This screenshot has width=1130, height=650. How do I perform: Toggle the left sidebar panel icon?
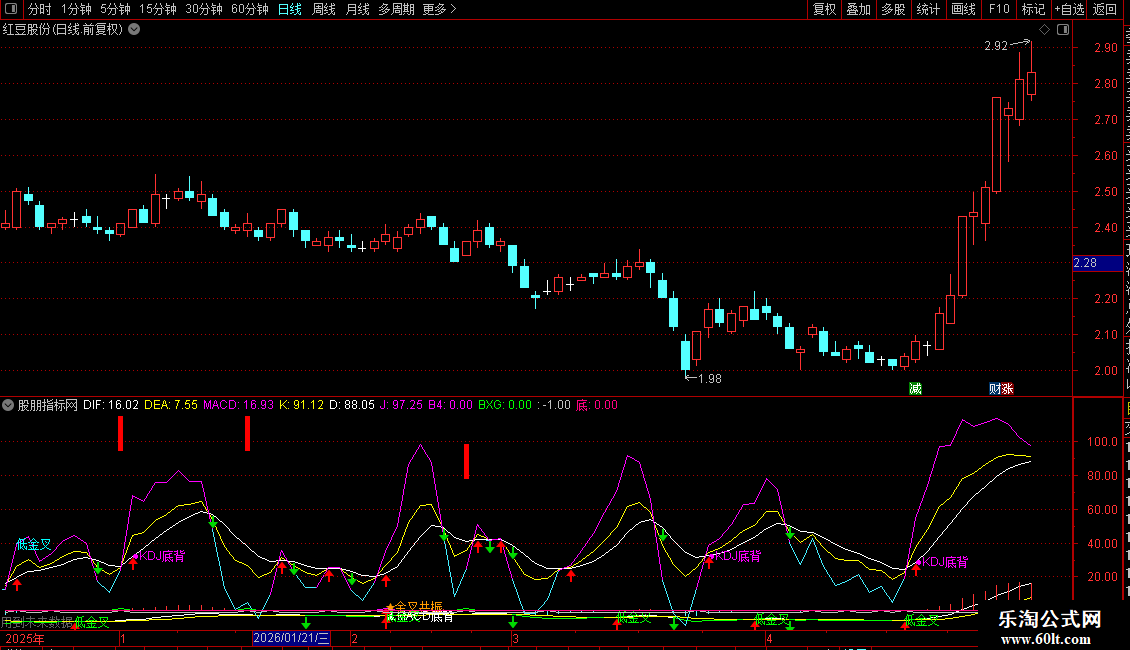pos(10,9)
